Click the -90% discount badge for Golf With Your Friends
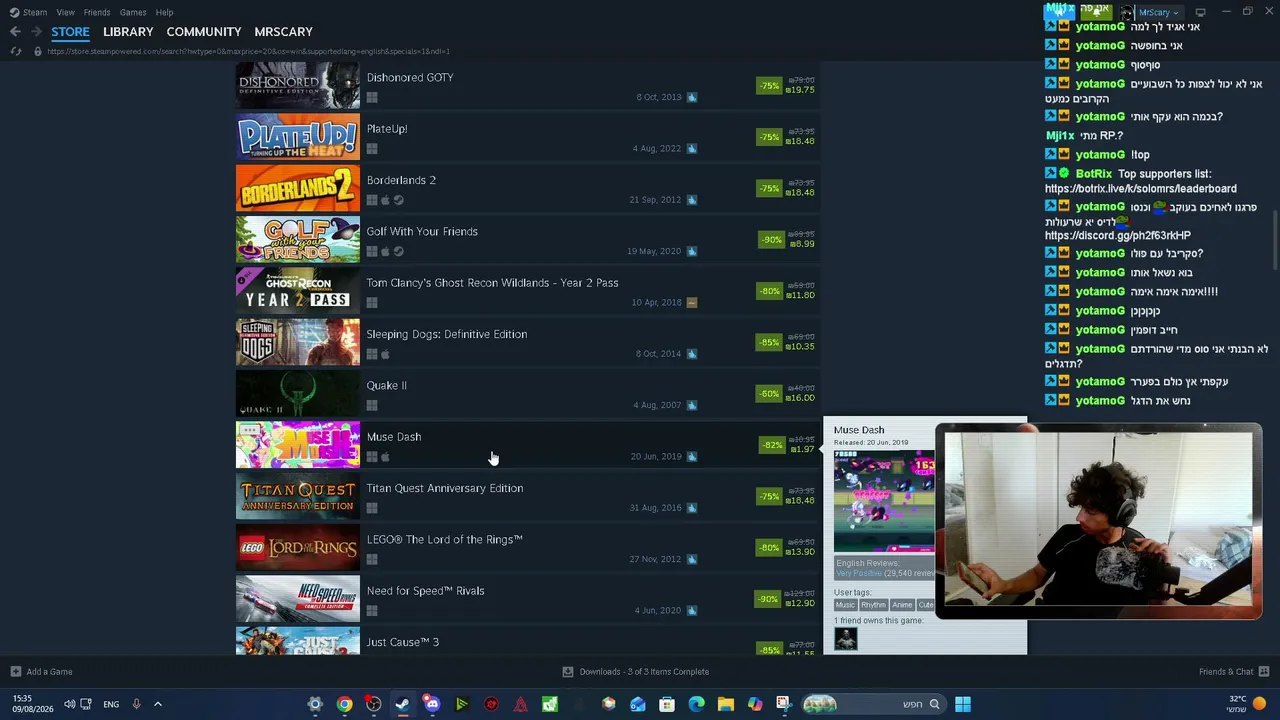Image resolution: width=1280 pixels, height=720 pixels. (771, 240)
